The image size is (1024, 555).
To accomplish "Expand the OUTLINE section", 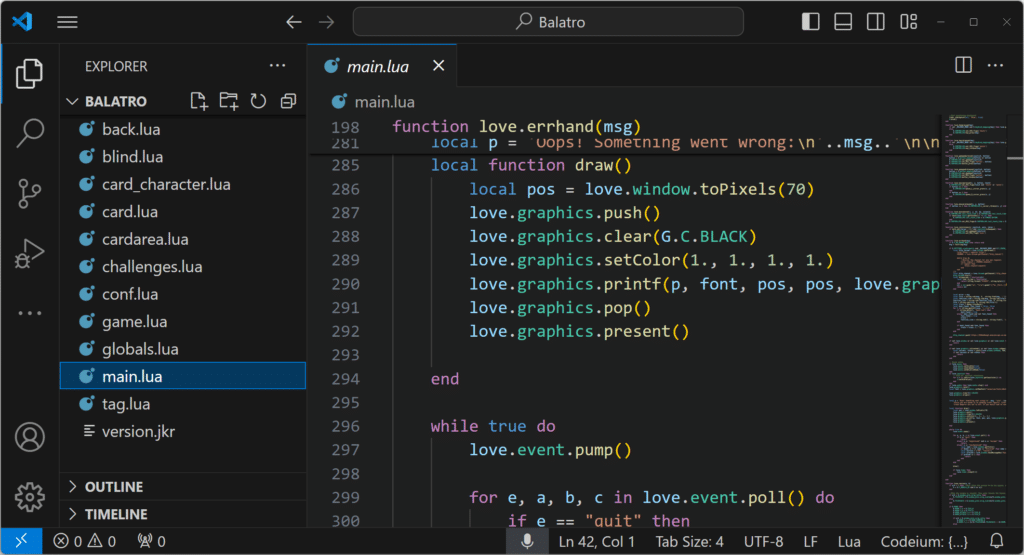I will [x=114, y=487].
